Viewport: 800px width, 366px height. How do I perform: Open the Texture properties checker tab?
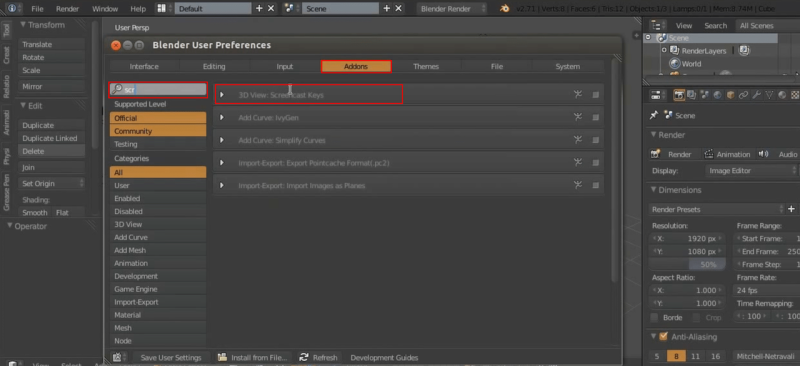[795, 95]
